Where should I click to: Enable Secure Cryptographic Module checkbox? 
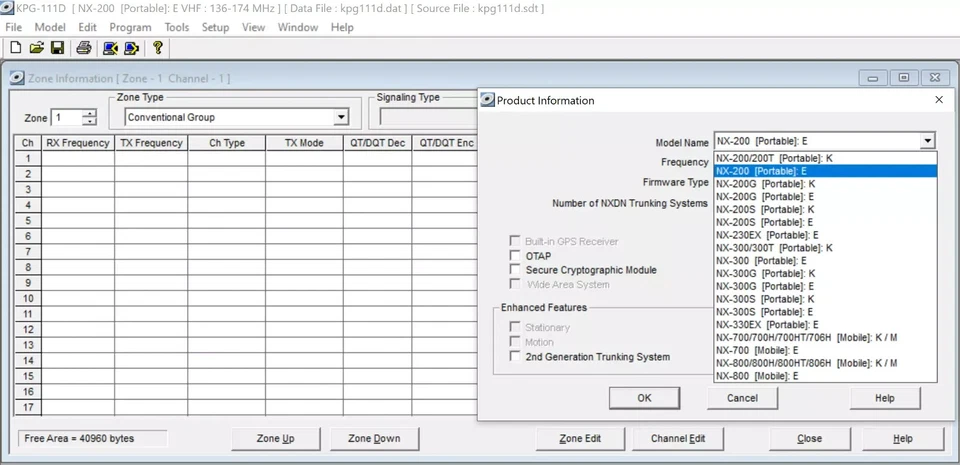[515, 270]
